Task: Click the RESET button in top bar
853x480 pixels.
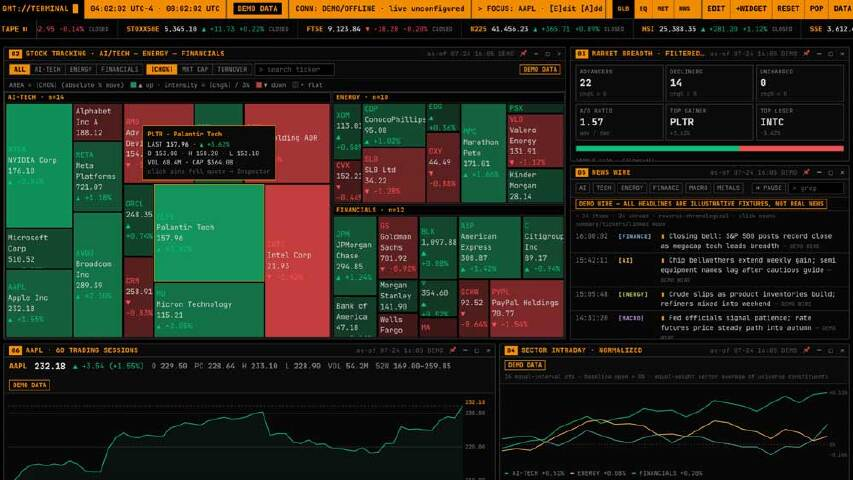Action: [788, 9]
